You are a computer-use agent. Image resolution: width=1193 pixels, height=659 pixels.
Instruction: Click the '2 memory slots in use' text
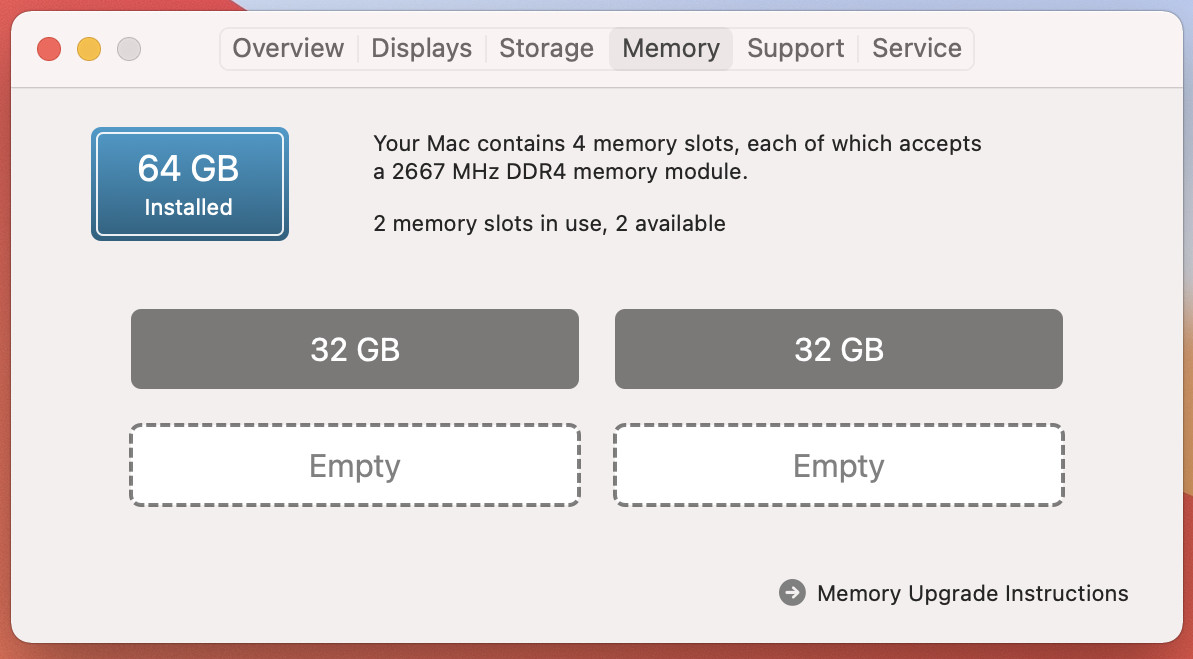[x=490, y=224]
